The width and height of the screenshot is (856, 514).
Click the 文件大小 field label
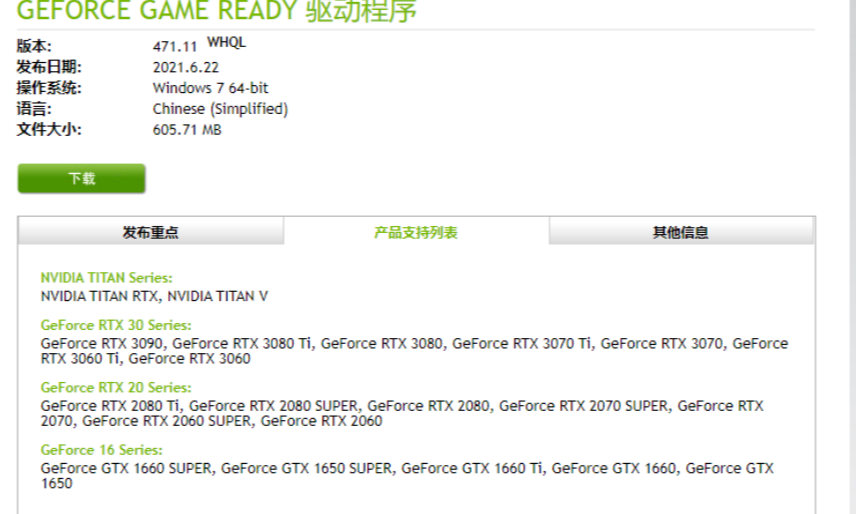coord(49,130)
